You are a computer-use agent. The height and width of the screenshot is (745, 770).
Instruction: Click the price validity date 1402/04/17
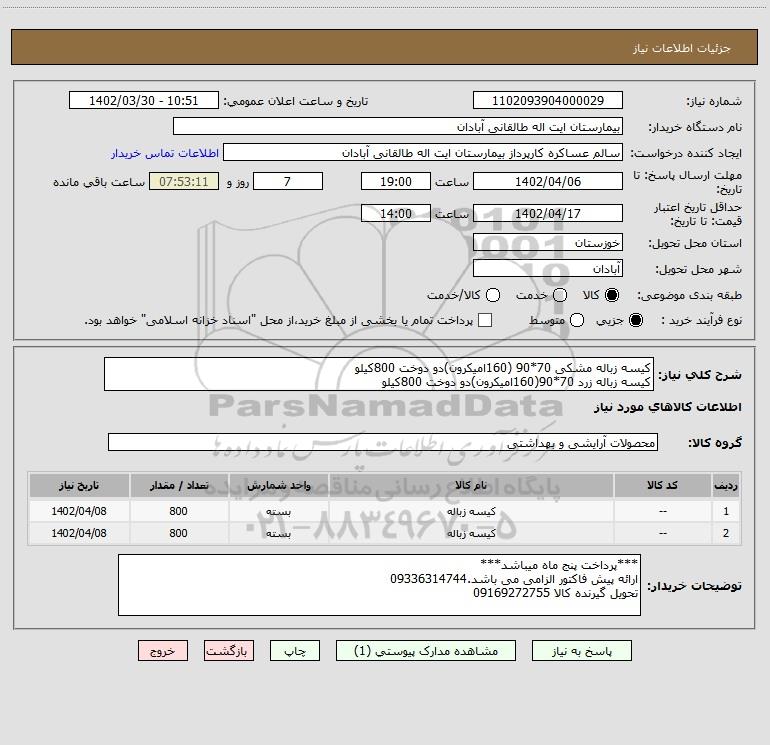click(x=548, y=213)
